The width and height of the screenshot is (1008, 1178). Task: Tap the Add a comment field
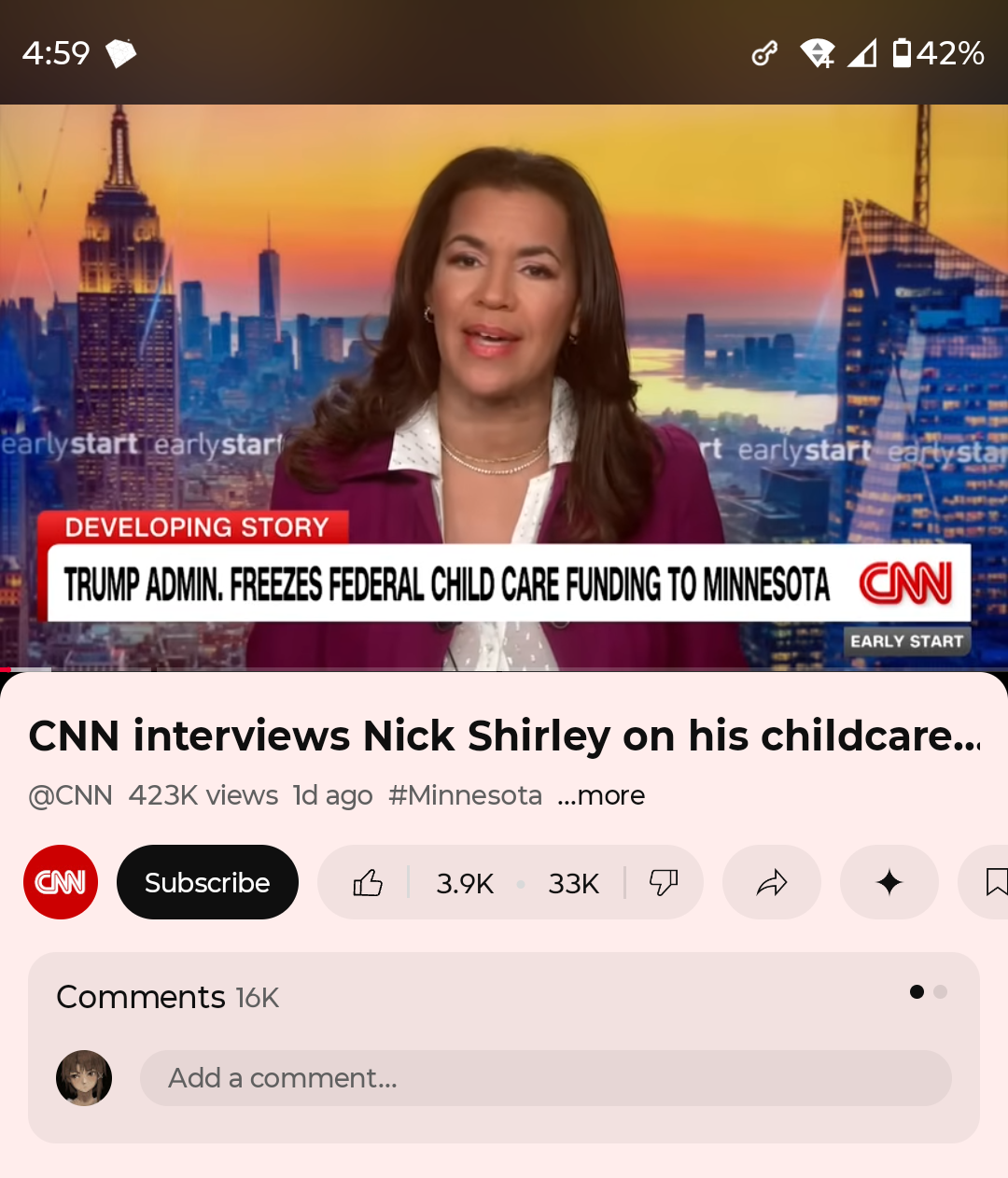[x=546, y=1078]
